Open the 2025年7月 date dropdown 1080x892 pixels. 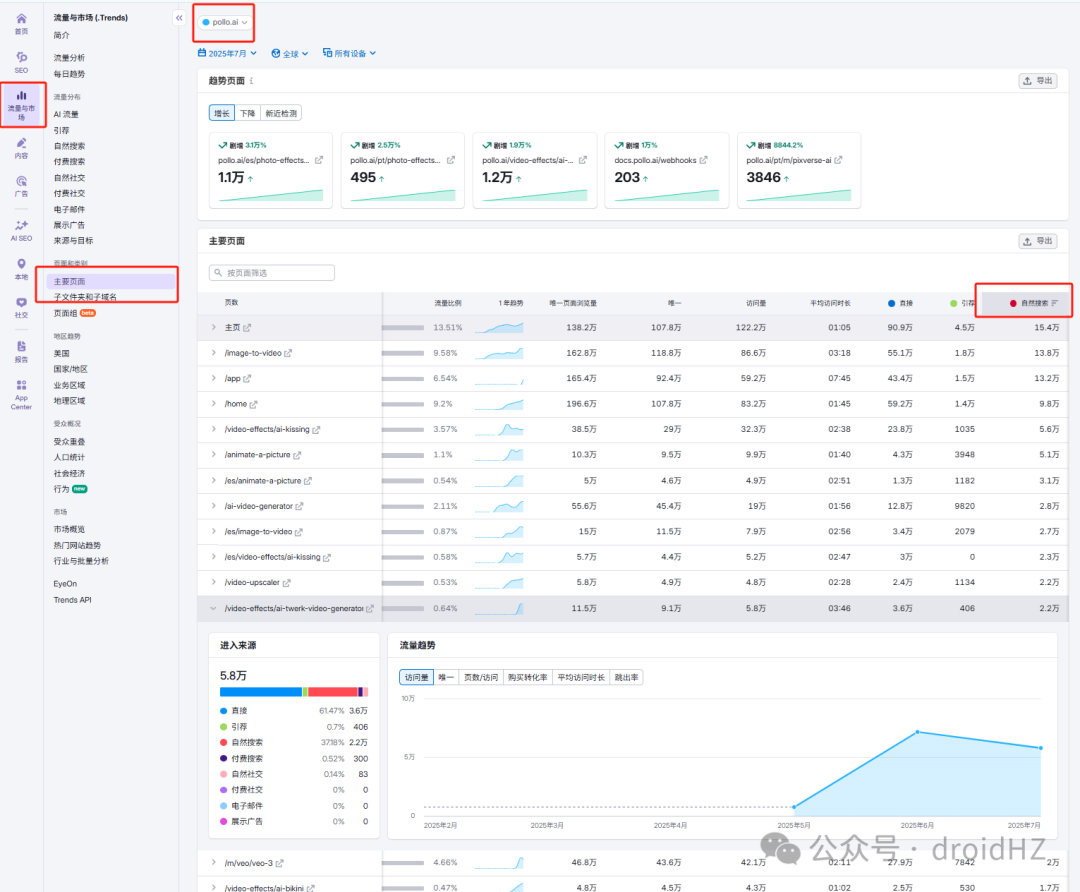coord(227,53)
